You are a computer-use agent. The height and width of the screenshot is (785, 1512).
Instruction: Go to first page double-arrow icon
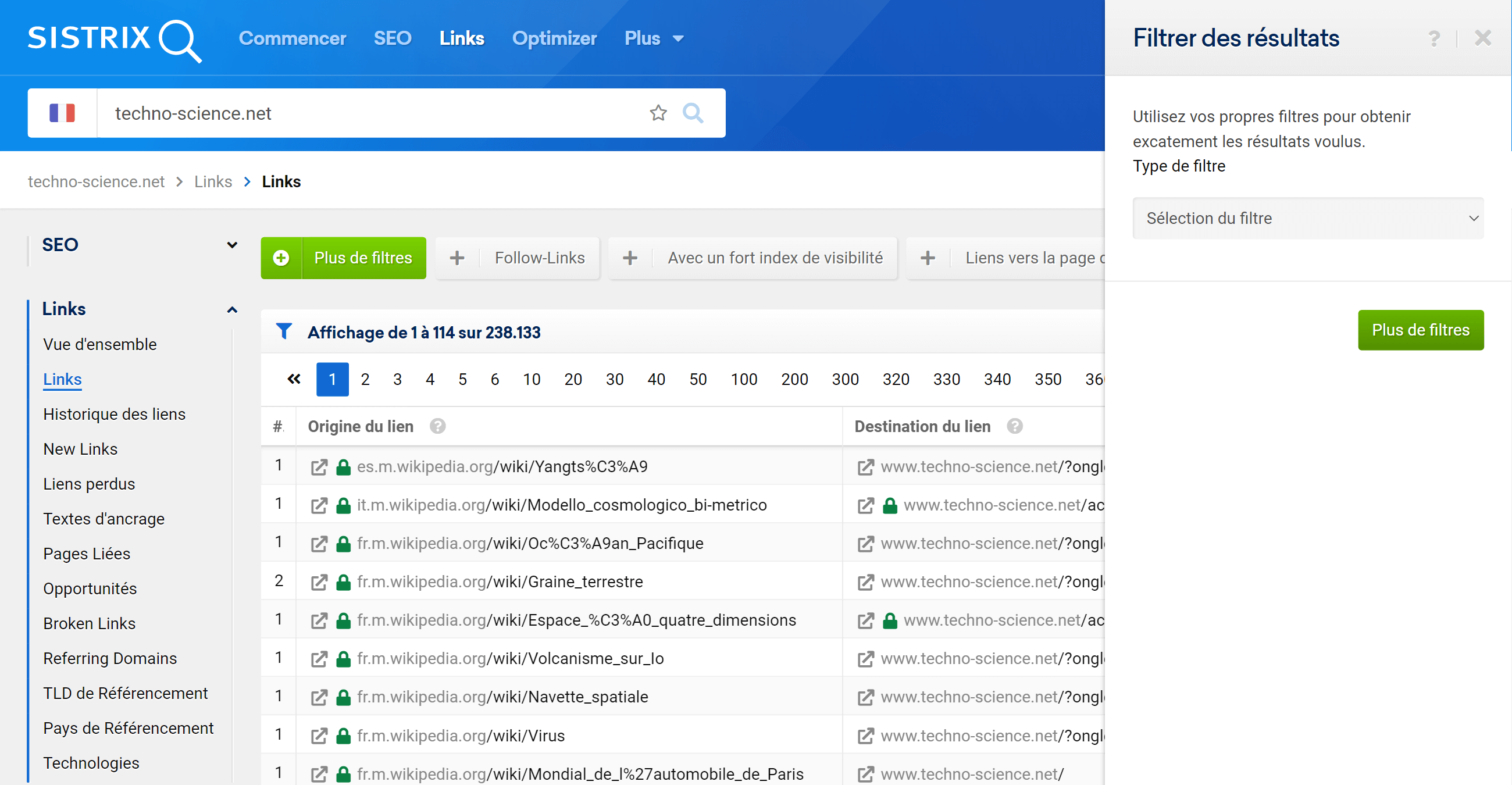pyautogui.click(x=294, y=379)
